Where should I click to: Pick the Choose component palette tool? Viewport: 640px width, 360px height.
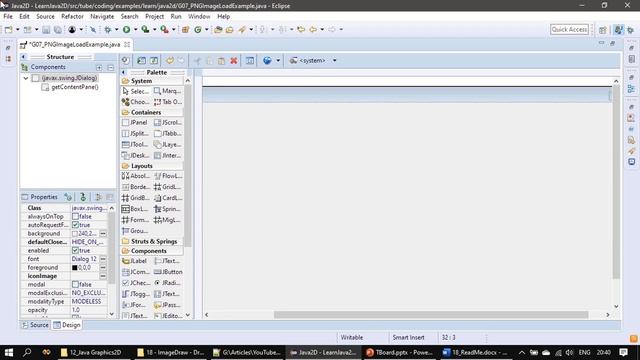click(x=136, y=102)
